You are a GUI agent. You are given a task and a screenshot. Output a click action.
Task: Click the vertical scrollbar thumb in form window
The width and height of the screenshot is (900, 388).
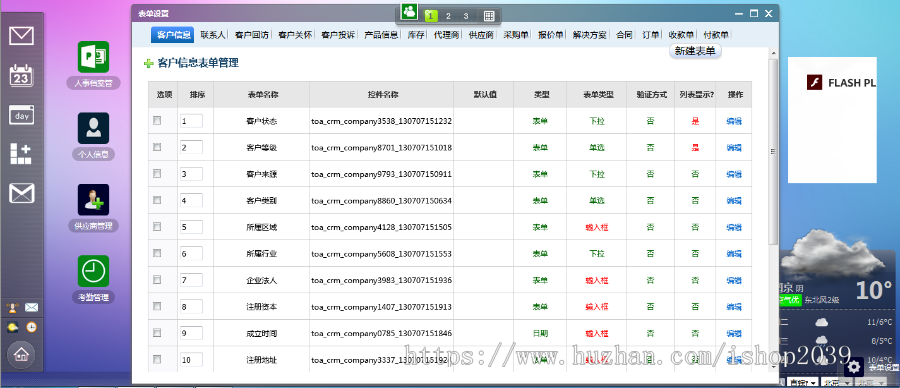tap(773, 151)
